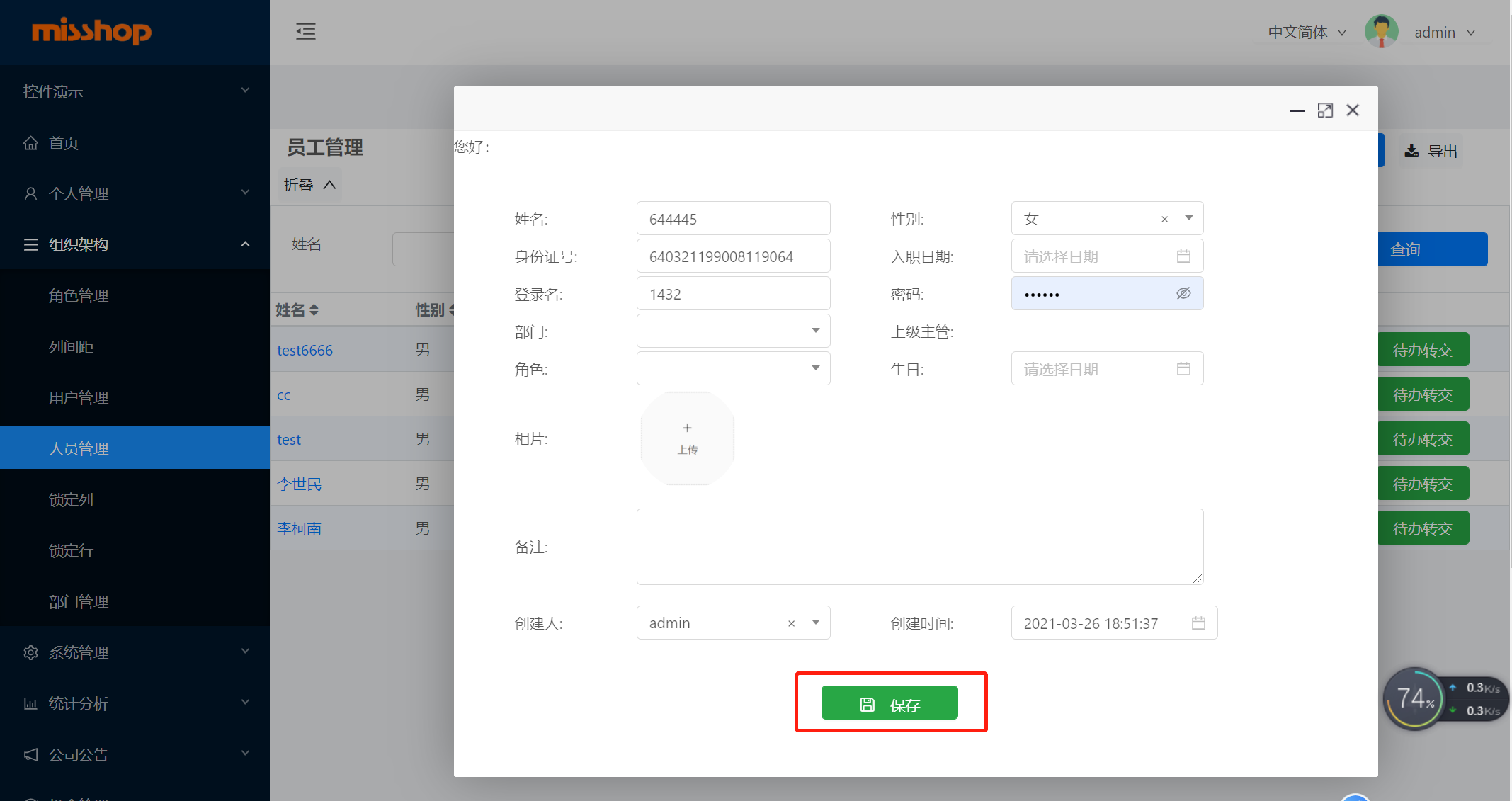Expand the 部门 dropdown
Image resolution: width=1512 pixels, height=801 pixels.
[815, 331]
